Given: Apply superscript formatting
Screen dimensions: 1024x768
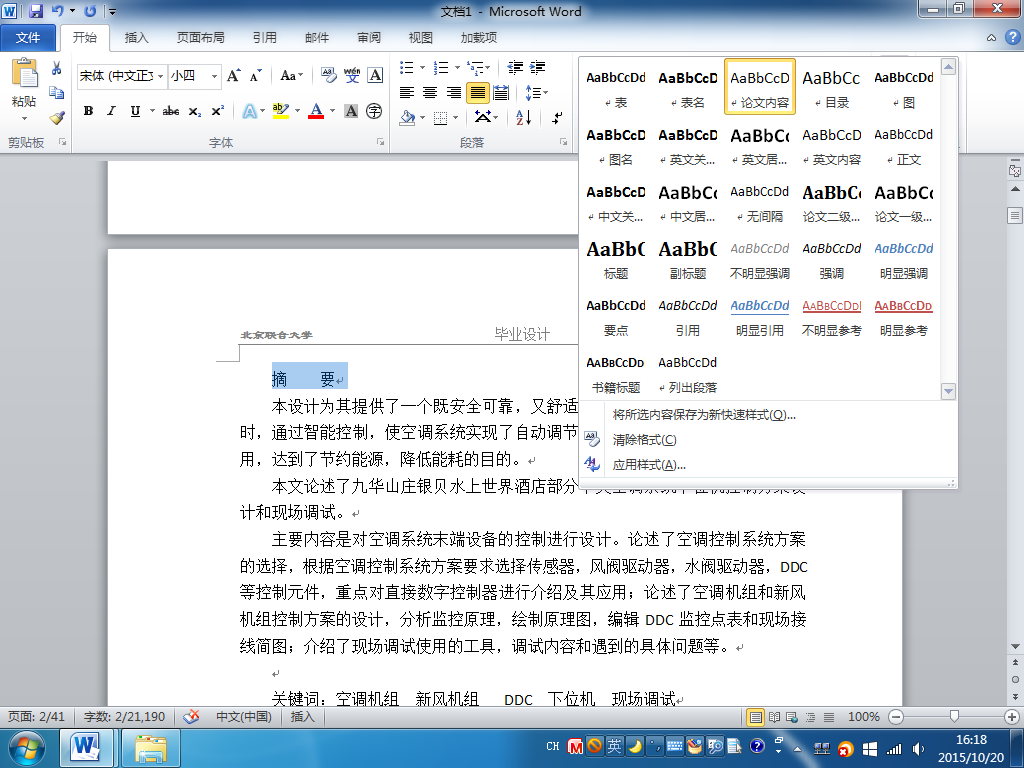Looking at the screenshot, I should 217,111.
